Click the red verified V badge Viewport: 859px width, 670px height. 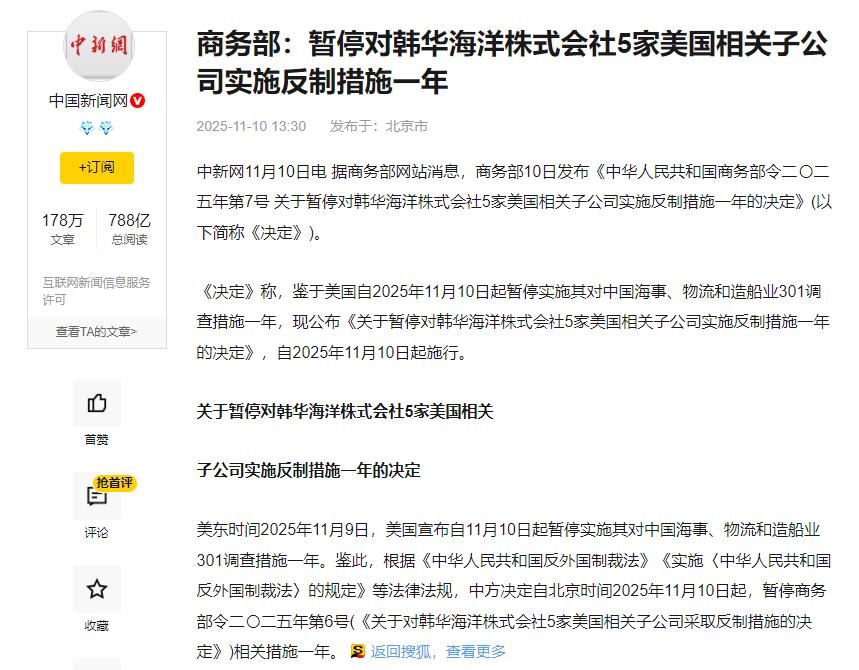(x=138, y=101)
